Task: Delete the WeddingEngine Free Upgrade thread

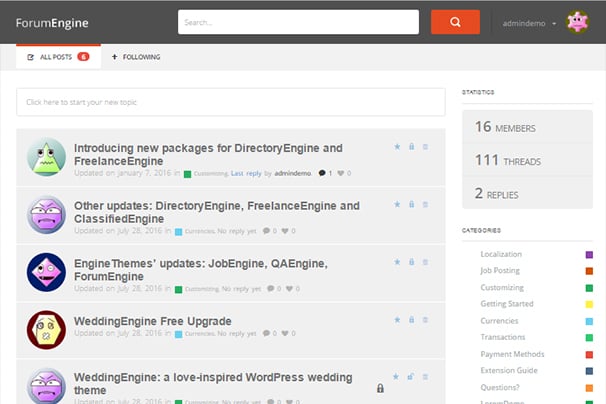Action: [x=425, y=320]
